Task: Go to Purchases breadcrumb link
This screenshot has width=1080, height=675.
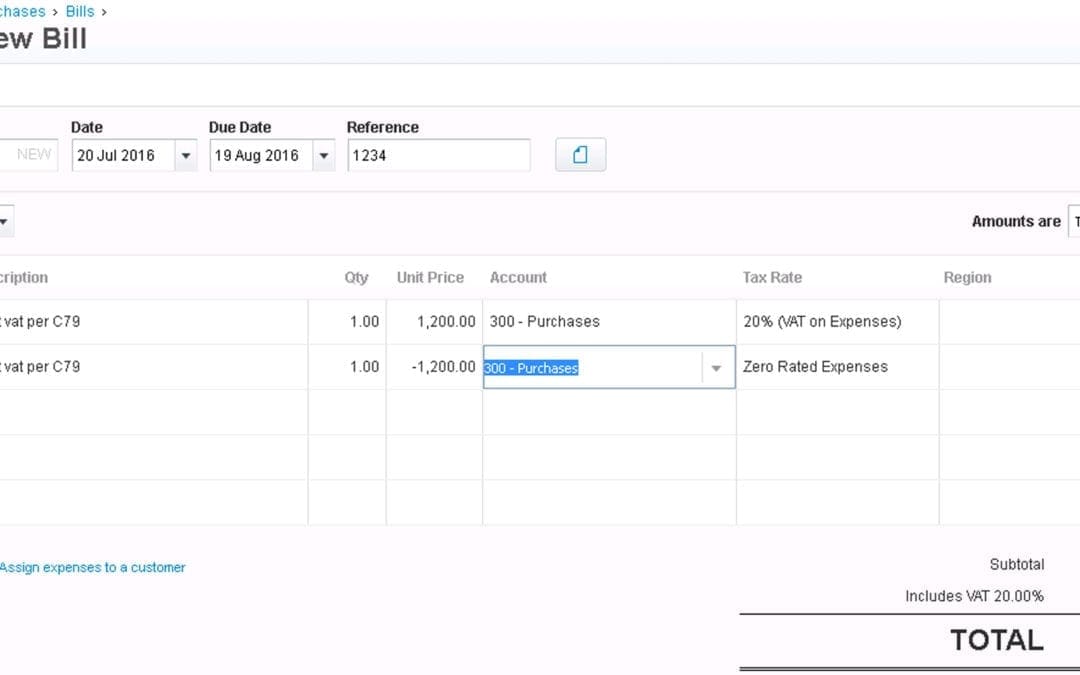Action: [22, 12]
